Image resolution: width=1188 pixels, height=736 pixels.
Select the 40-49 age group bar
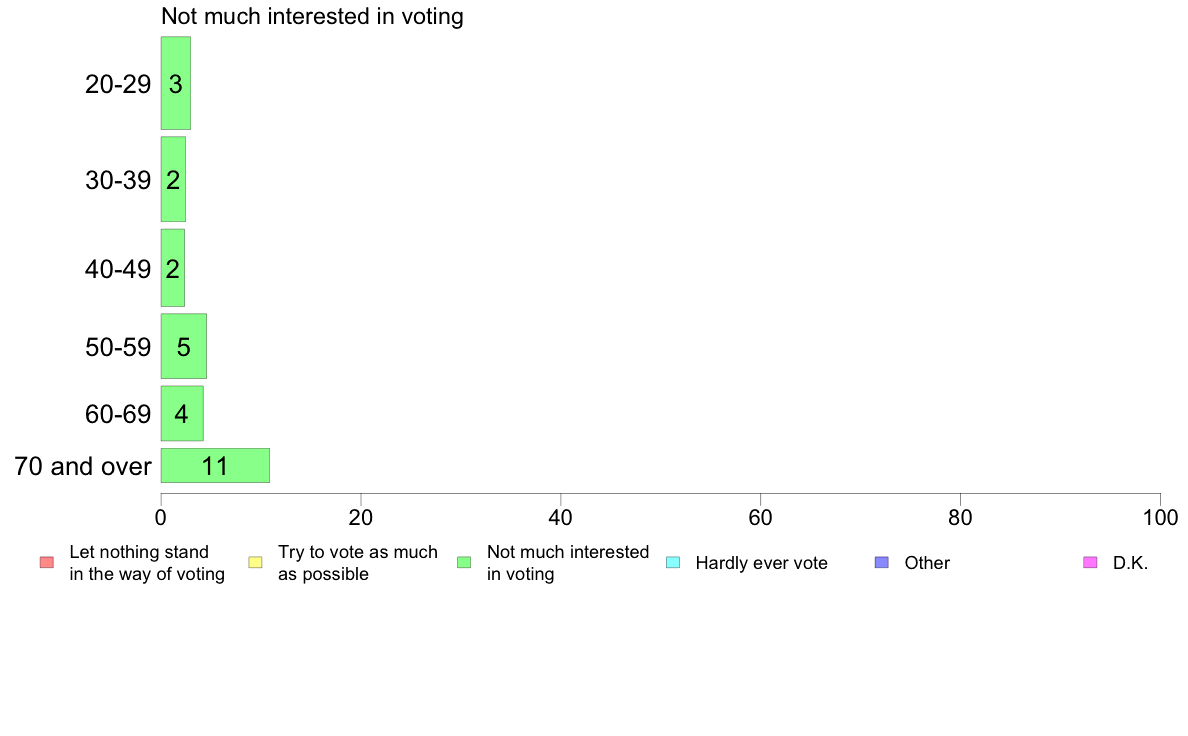(x=173, y=268)
